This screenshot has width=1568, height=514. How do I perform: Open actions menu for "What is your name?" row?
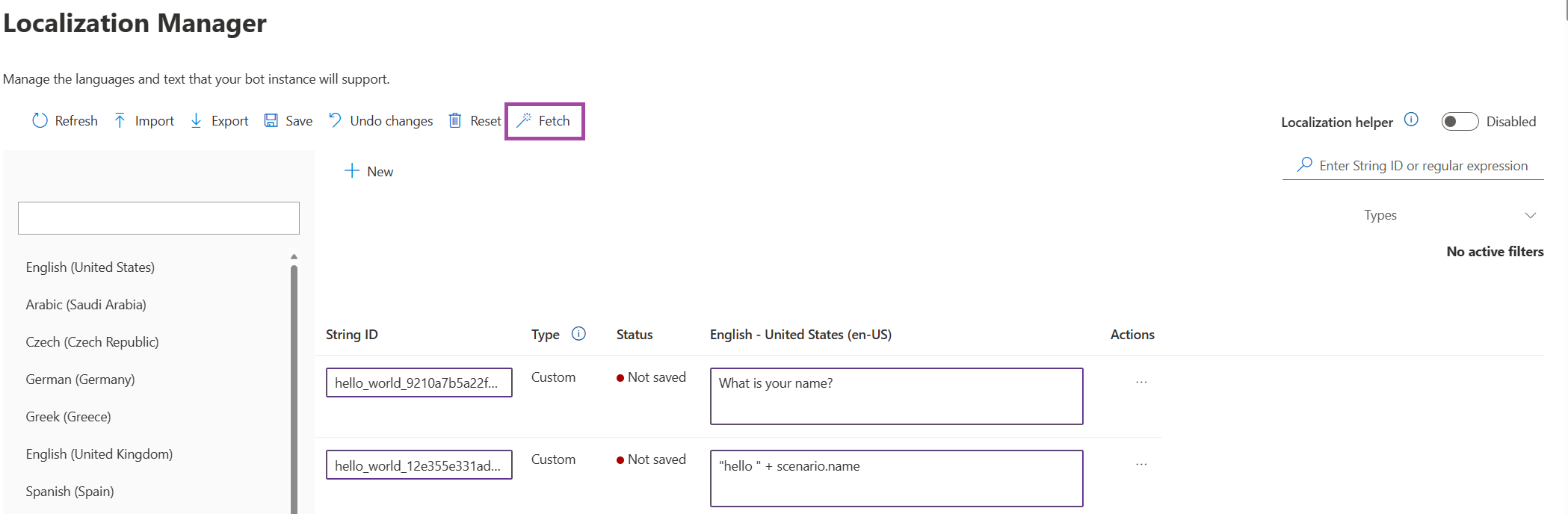tap(1141, 383)
